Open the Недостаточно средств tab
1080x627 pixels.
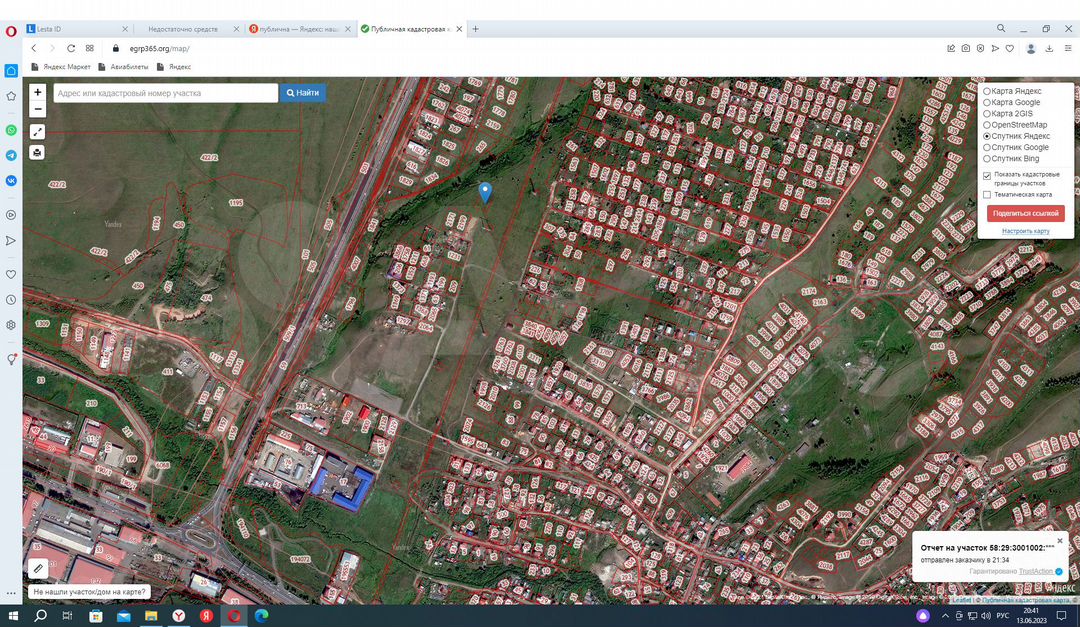coord(183,29)
